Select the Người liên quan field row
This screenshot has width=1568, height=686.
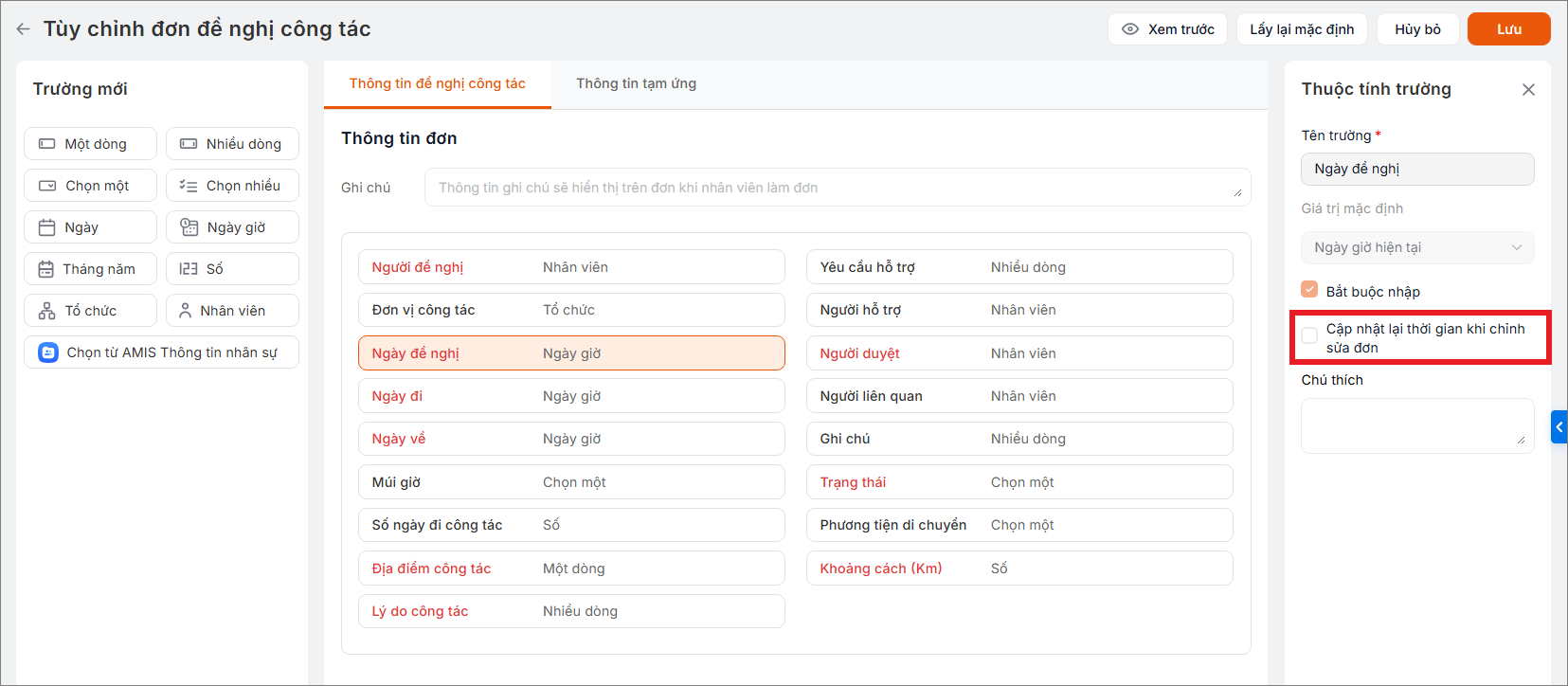pos(1019,396)
